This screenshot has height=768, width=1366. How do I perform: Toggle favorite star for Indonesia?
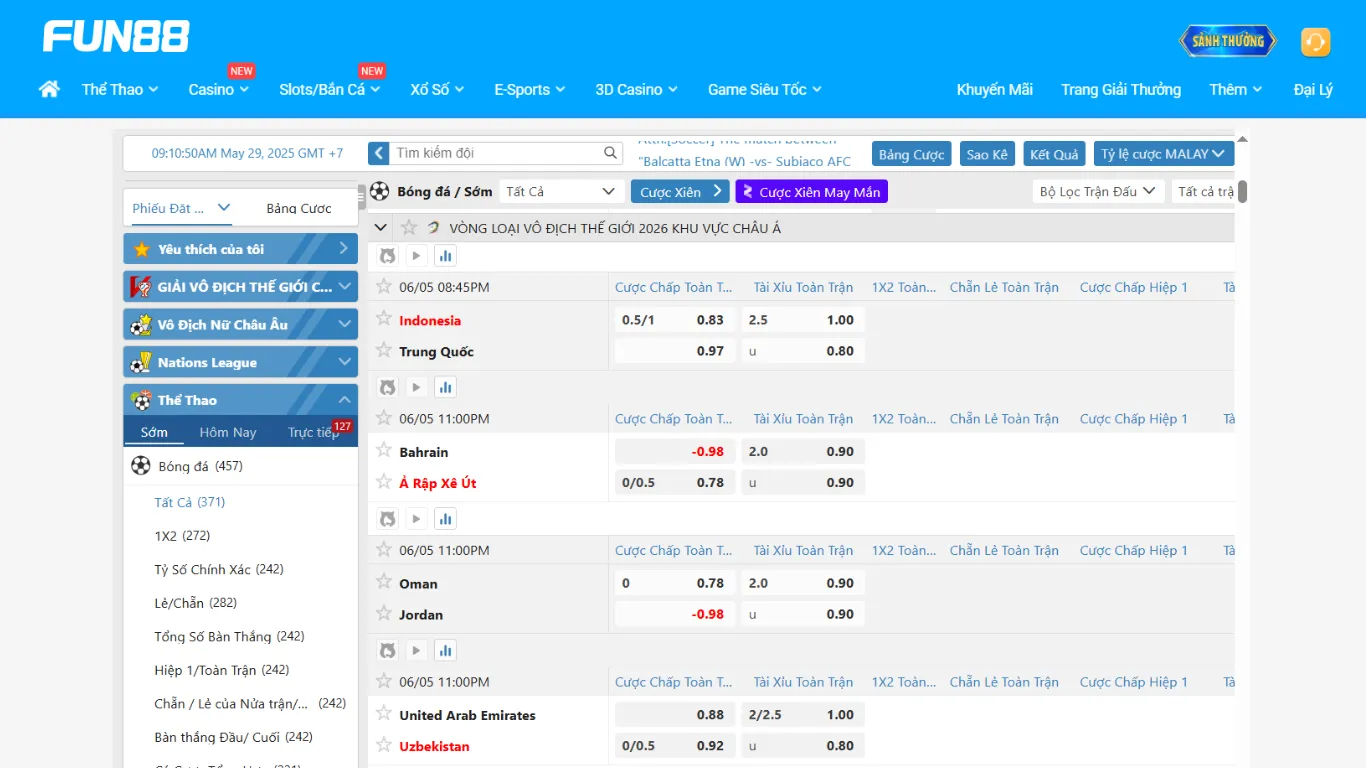click(x=384, y=319)
